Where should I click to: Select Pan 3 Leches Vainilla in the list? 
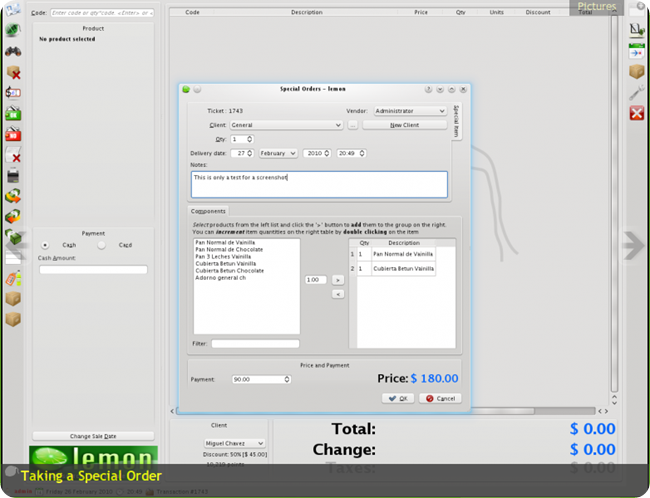223,257
